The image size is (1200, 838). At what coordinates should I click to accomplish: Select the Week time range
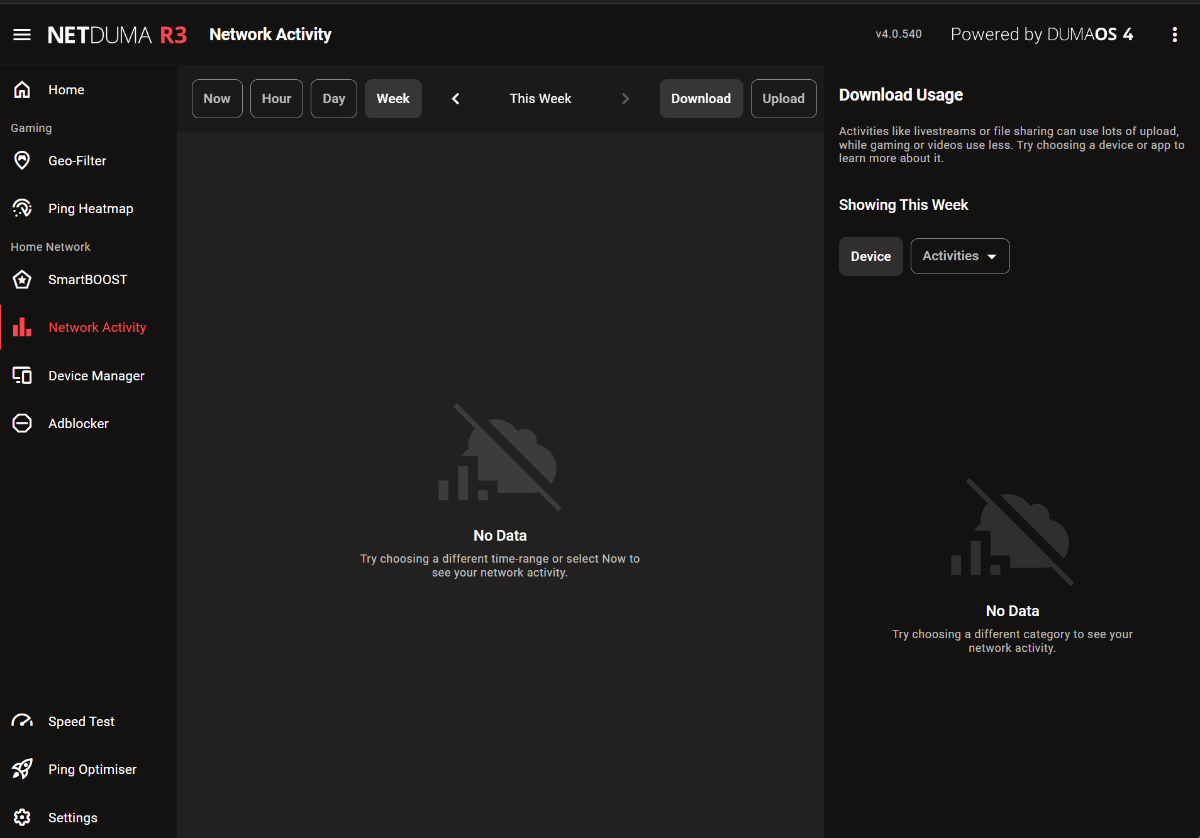[x=393, y=98]
